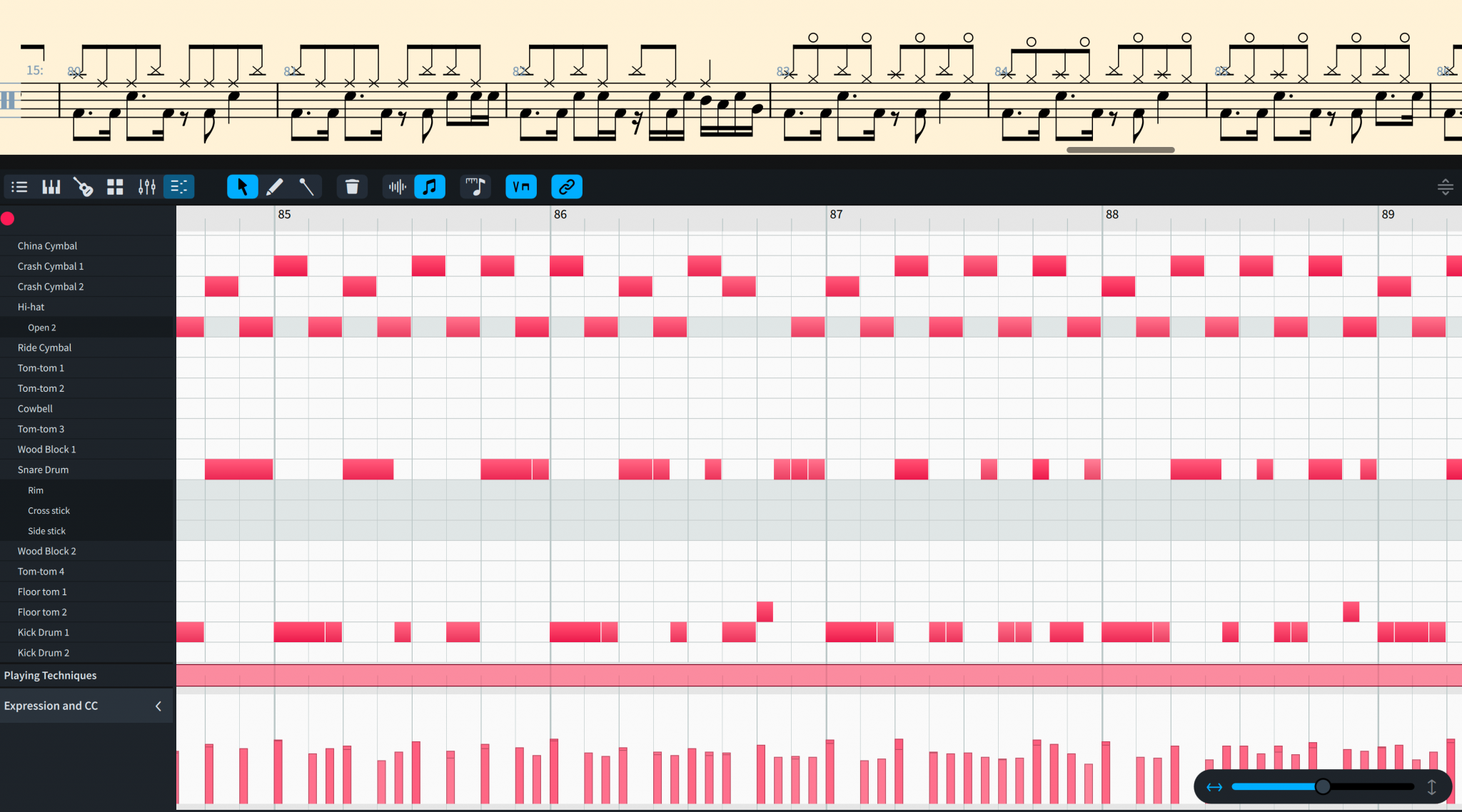Select the Cross stick row

(x=88, y=510)
